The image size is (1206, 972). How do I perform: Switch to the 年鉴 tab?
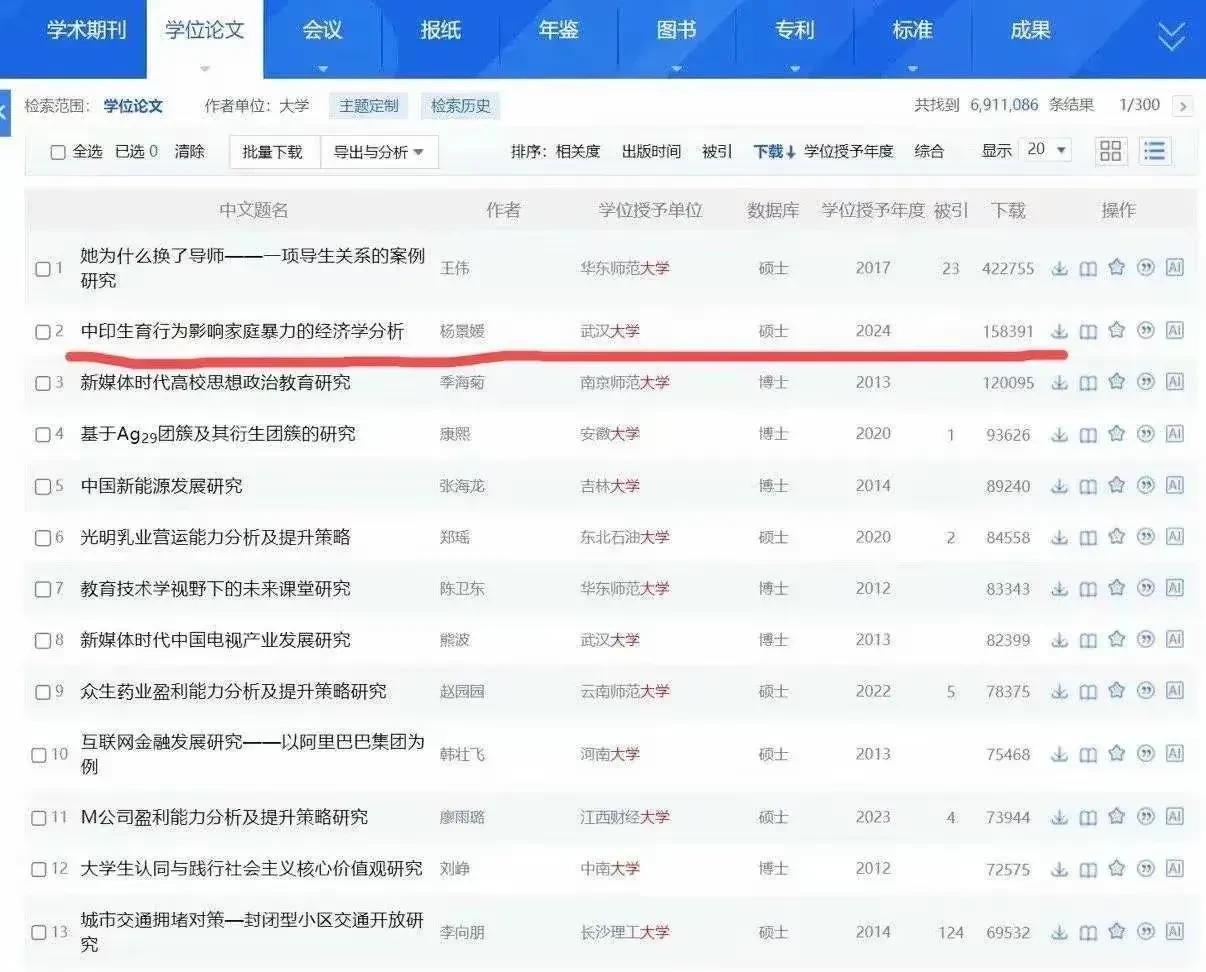click(x=559, y=30)
